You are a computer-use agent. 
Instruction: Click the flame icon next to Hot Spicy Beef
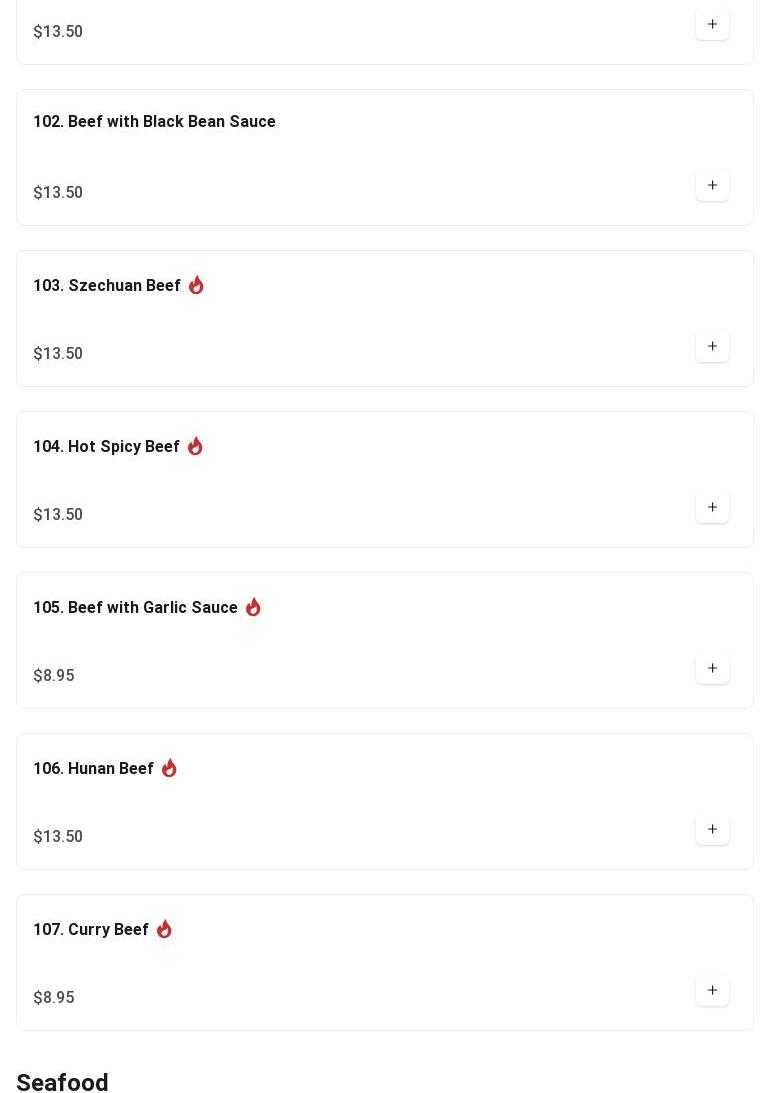point(195,446)
